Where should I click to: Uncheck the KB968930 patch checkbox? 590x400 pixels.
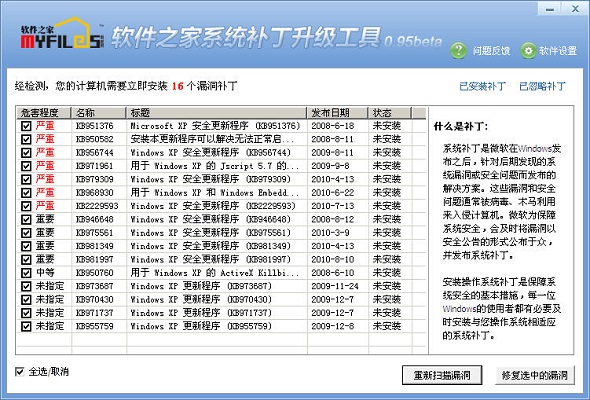(26, 193)
